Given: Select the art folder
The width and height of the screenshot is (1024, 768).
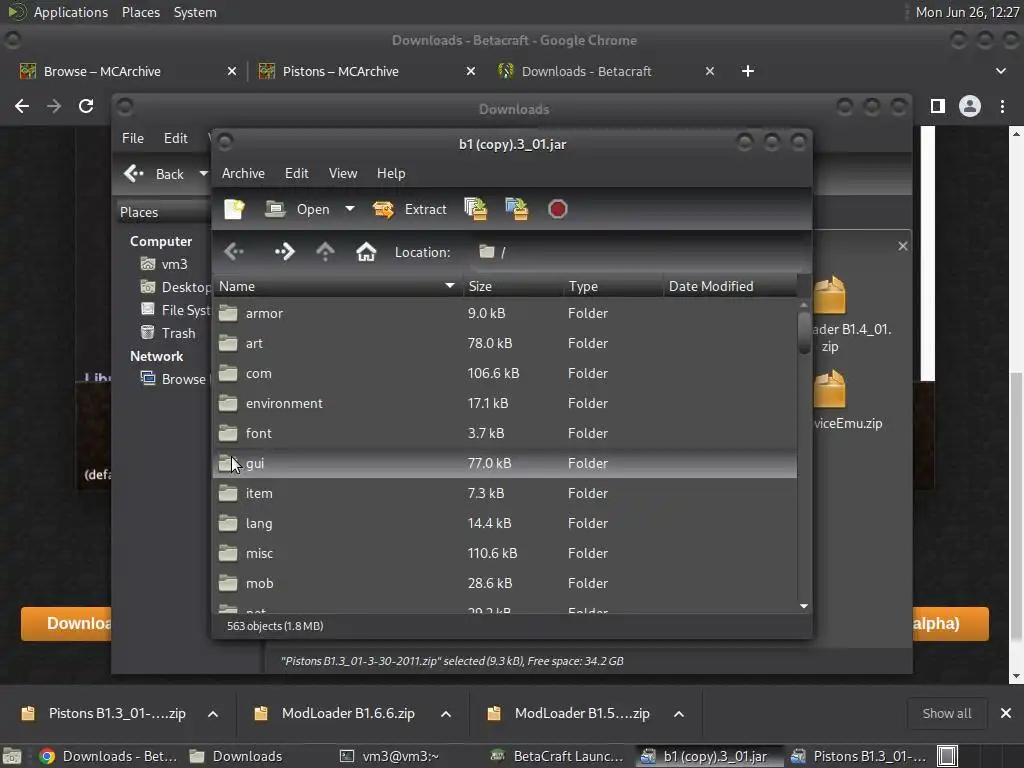Looking at the screenshot, I should click(505, 343).
